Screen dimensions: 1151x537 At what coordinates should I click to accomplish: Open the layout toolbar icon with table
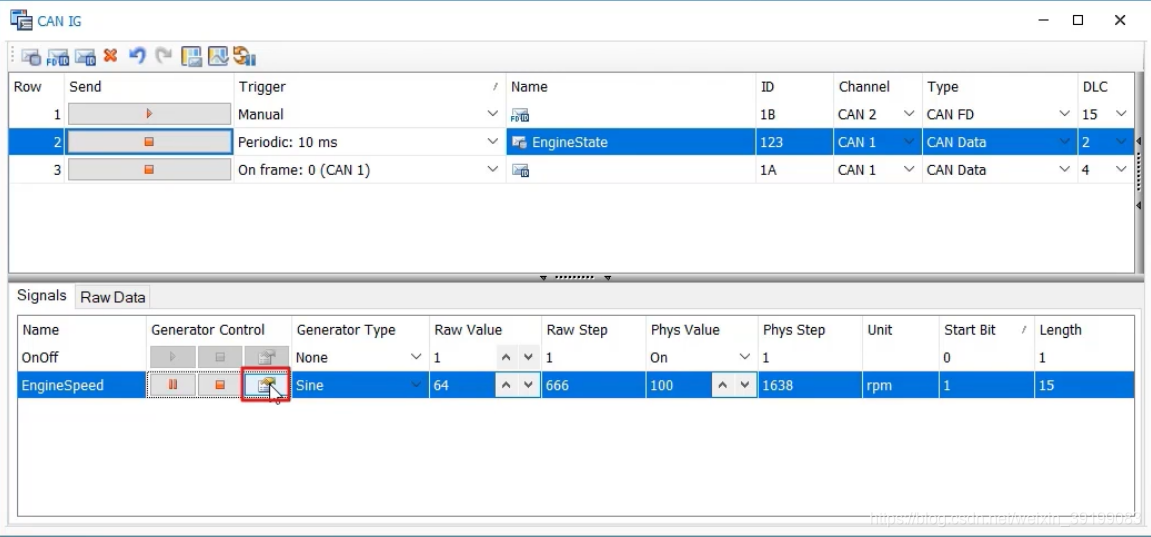(192, 56)
